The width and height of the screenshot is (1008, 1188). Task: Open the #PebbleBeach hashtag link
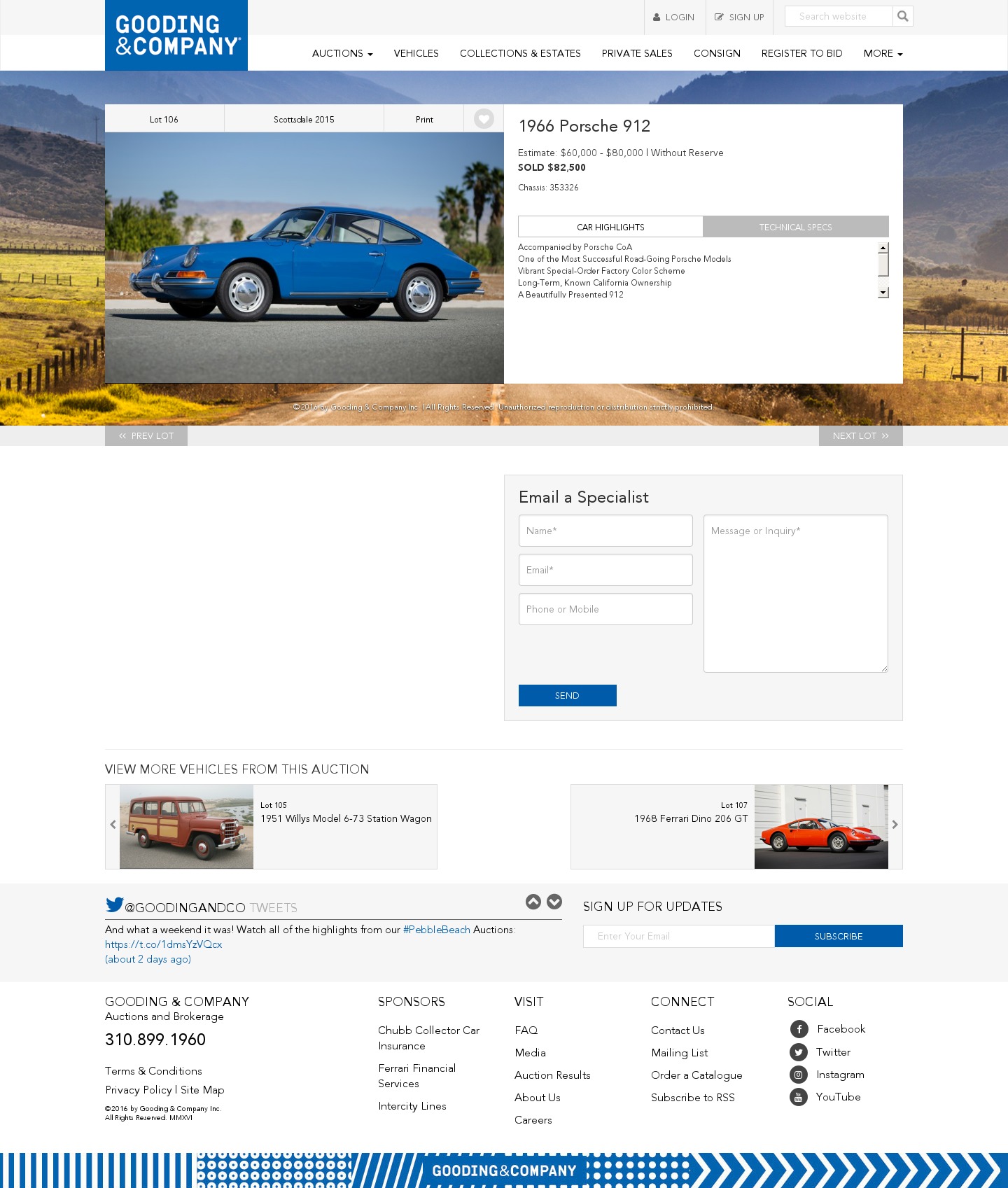[x=437, y=930]
